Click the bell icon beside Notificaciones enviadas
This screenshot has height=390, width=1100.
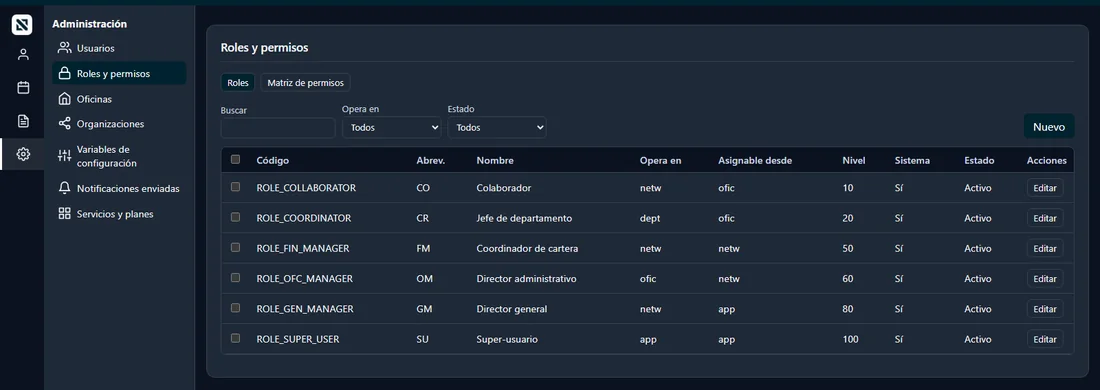pyautogui.click(x=65, y=188)
